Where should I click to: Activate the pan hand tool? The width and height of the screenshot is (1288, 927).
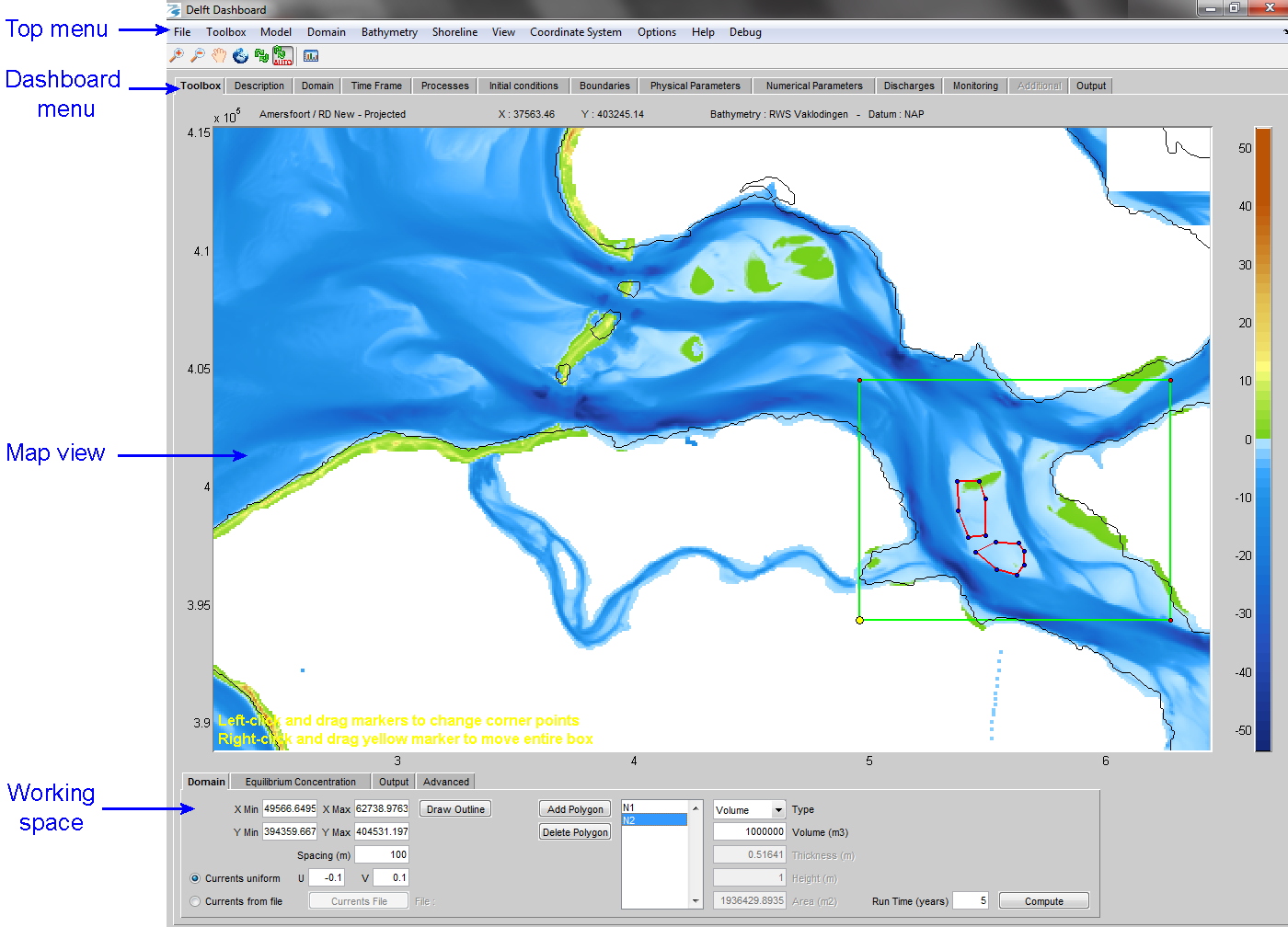[219, 56]
